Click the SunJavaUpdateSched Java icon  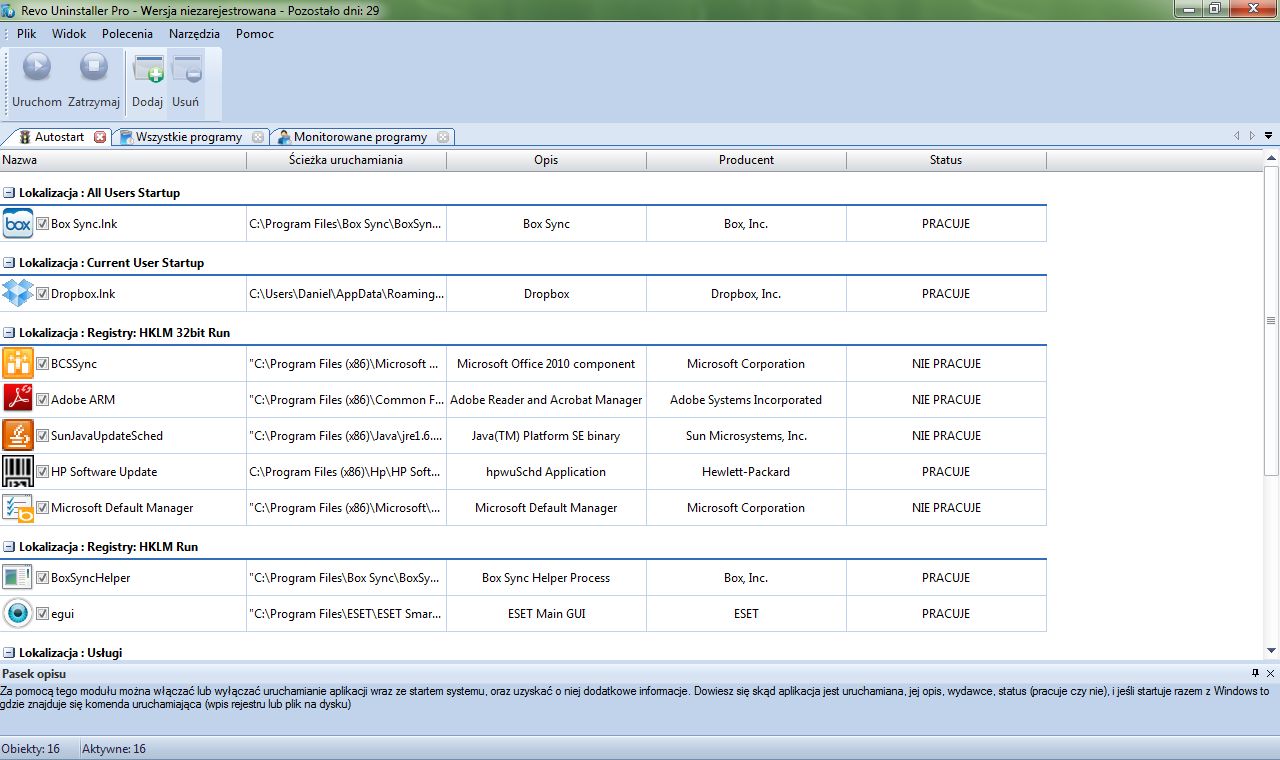pos(18,436)
